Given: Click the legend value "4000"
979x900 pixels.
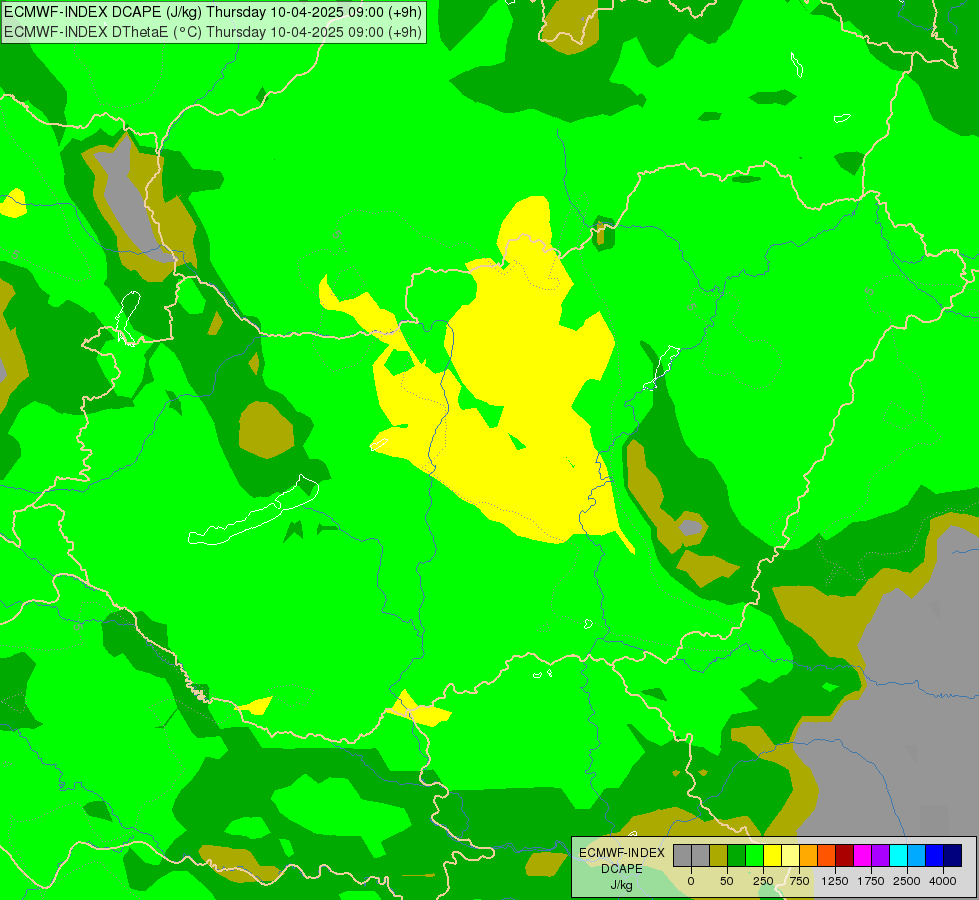Looking at the screenshot, I should pyautogui.click(x=943, y=881).
